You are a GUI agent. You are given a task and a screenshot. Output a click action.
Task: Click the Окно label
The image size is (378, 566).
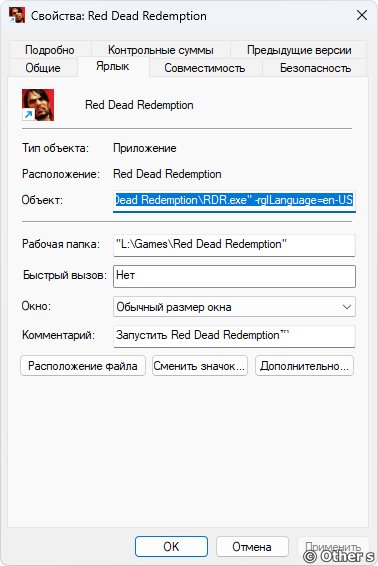[x=36, y=306]
